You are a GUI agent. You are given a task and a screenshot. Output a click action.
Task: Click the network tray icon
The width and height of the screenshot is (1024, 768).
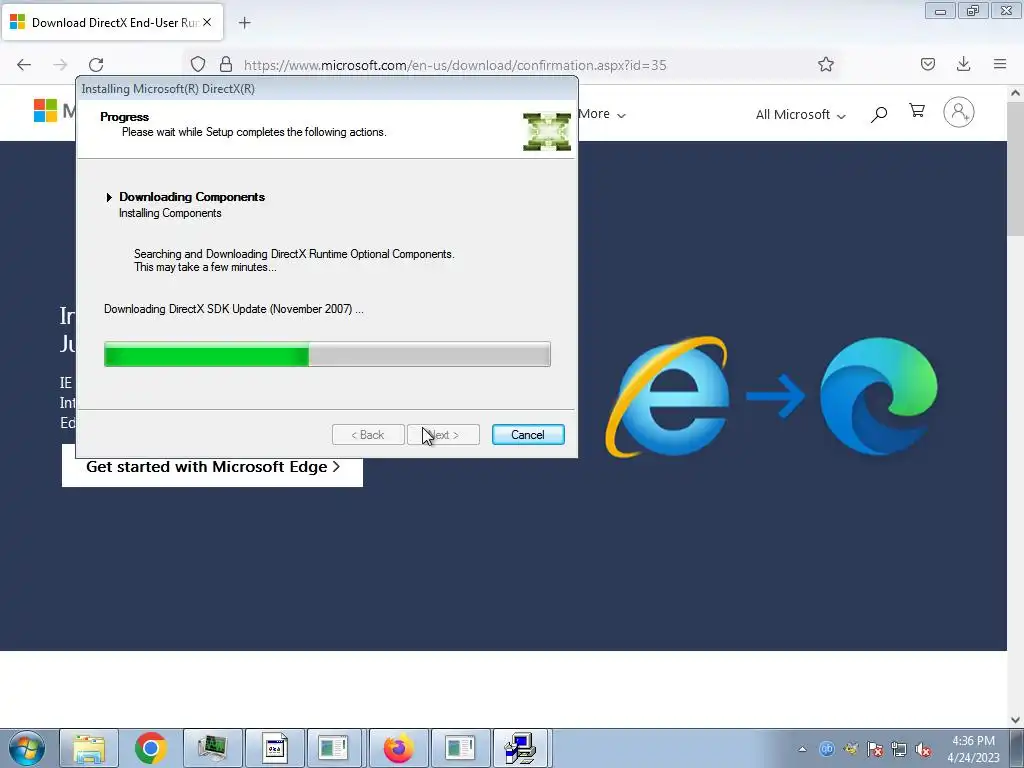tap(899, 749)
